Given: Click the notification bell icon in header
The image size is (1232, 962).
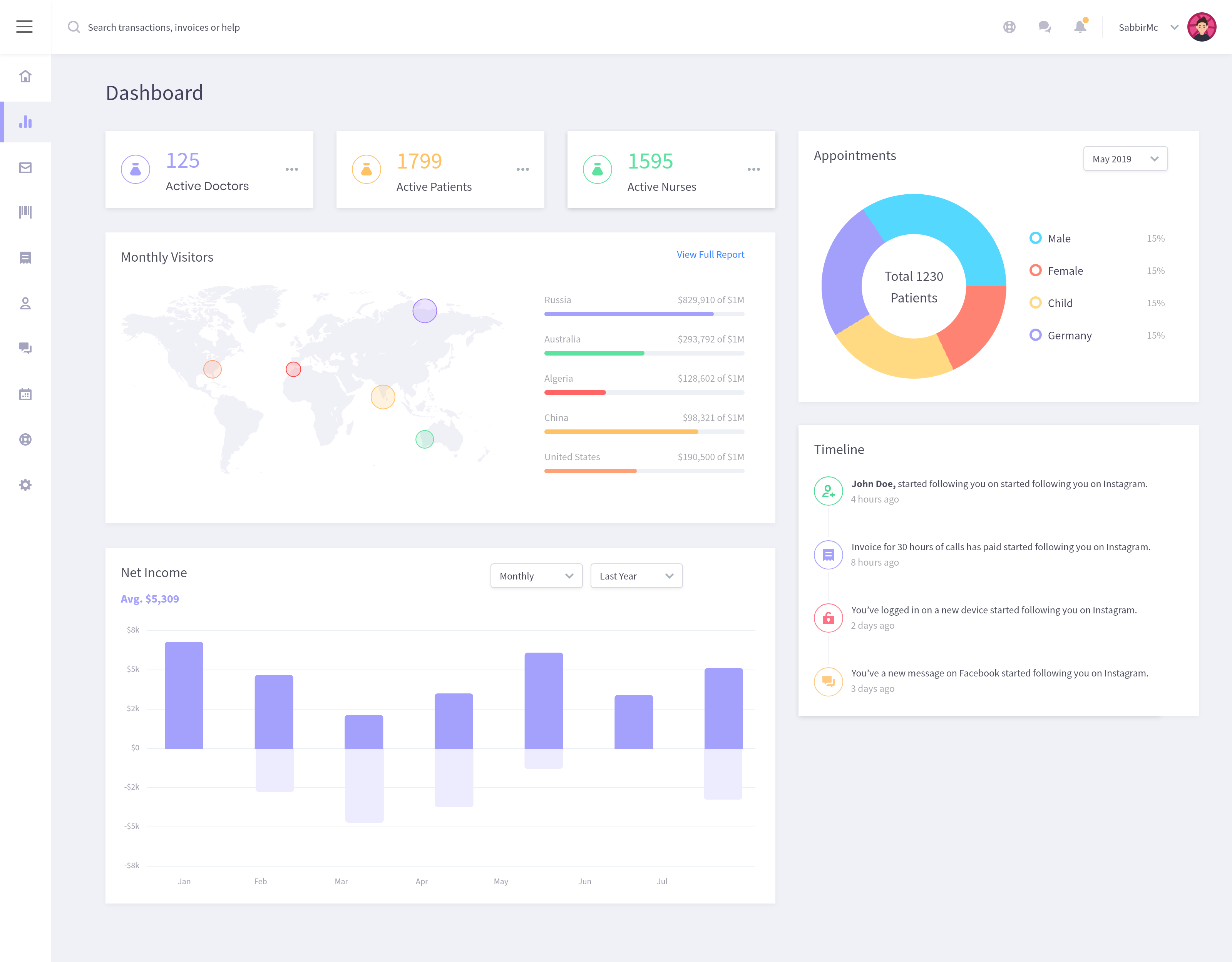Looking at the screenshot, I should [x=1079, y=27].
